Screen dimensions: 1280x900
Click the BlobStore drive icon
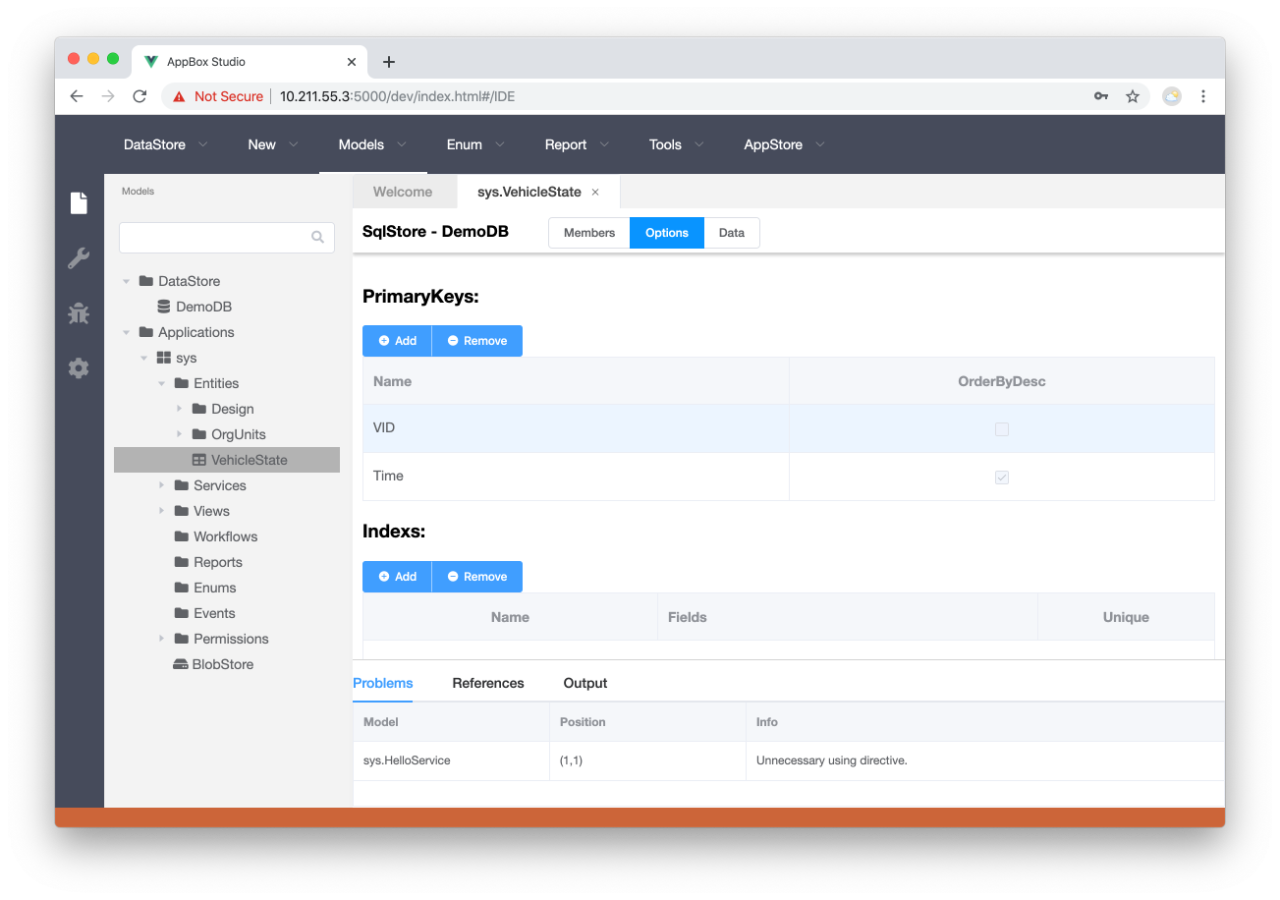180,664
